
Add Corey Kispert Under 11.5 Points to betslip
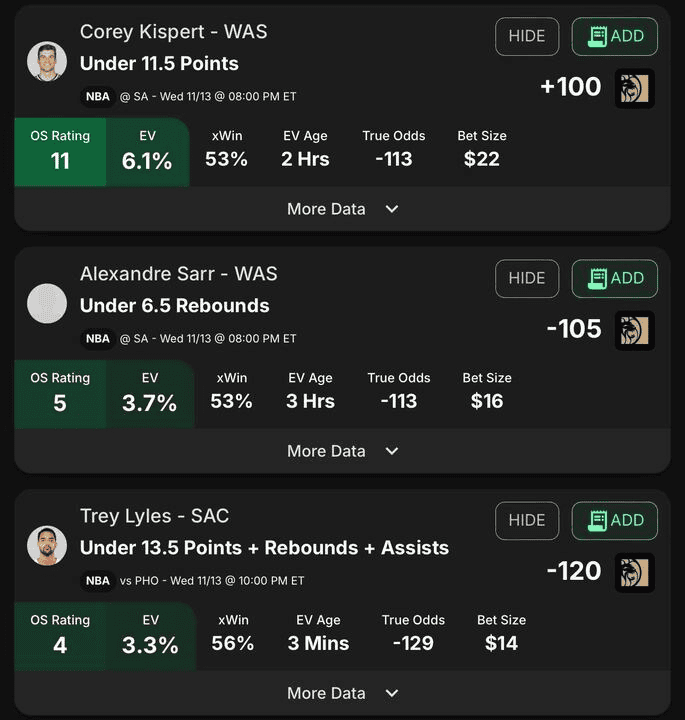615,36
